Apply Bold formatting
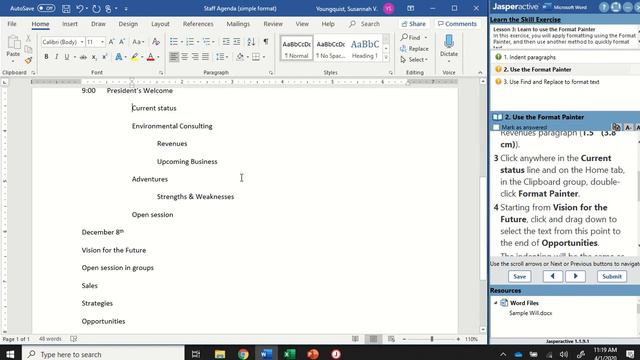 [x=46, y=57]
